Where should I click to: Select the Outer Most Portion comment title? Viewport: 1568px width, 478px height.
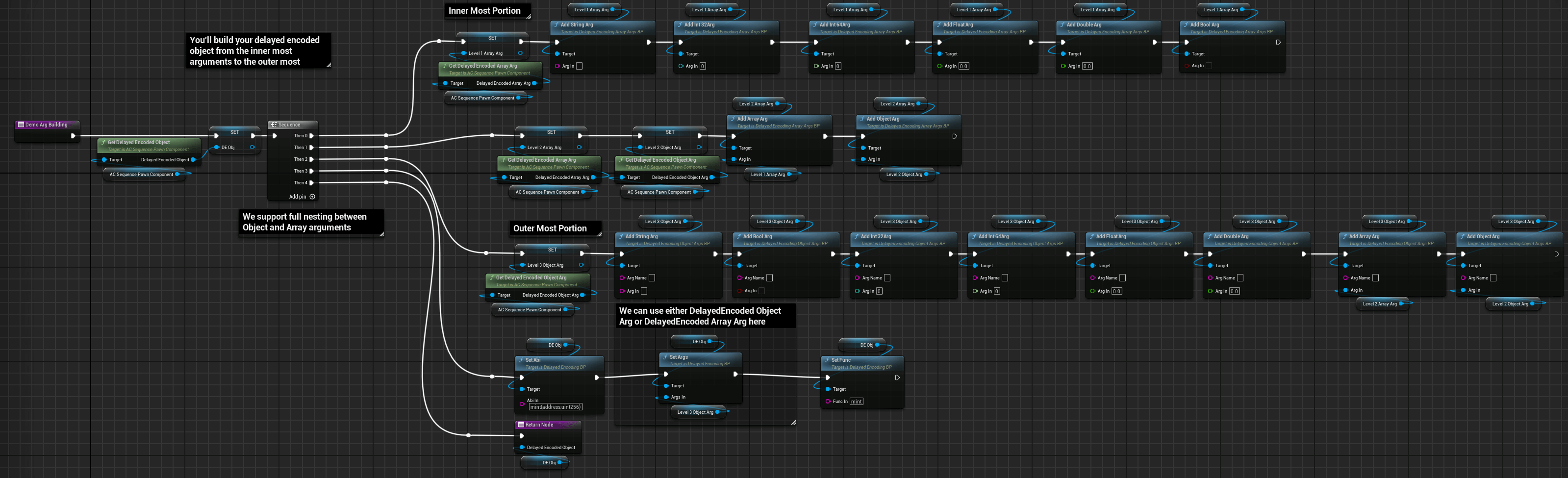point(549,228)
